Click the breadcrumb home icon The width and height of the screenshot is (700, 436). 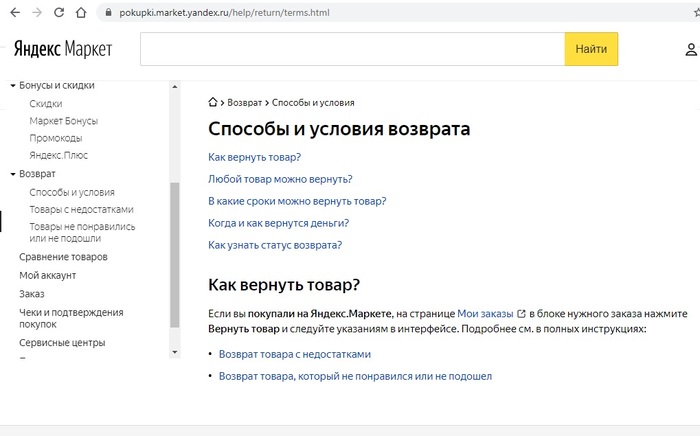point(213,102)
